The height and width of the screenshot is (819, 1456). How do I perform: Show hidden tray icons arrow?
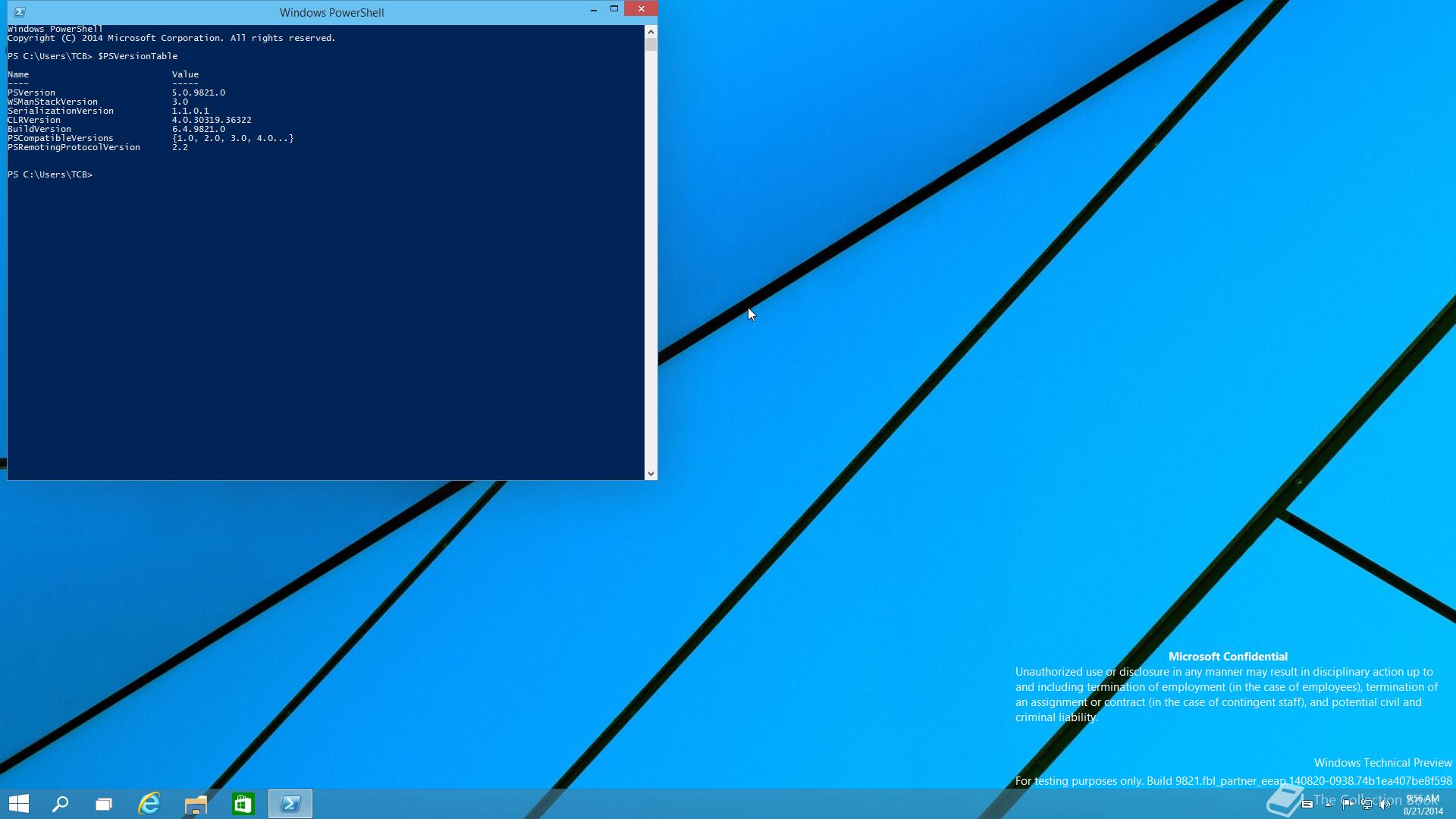pyautogui.click(x=1328, y=805)
